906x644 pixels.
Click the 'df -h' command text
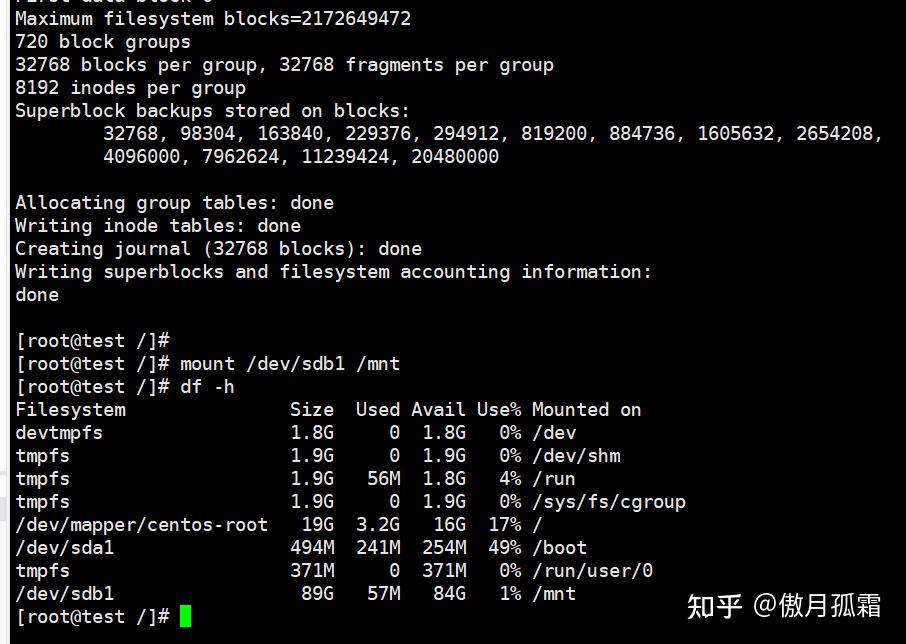tap(207, 386)
